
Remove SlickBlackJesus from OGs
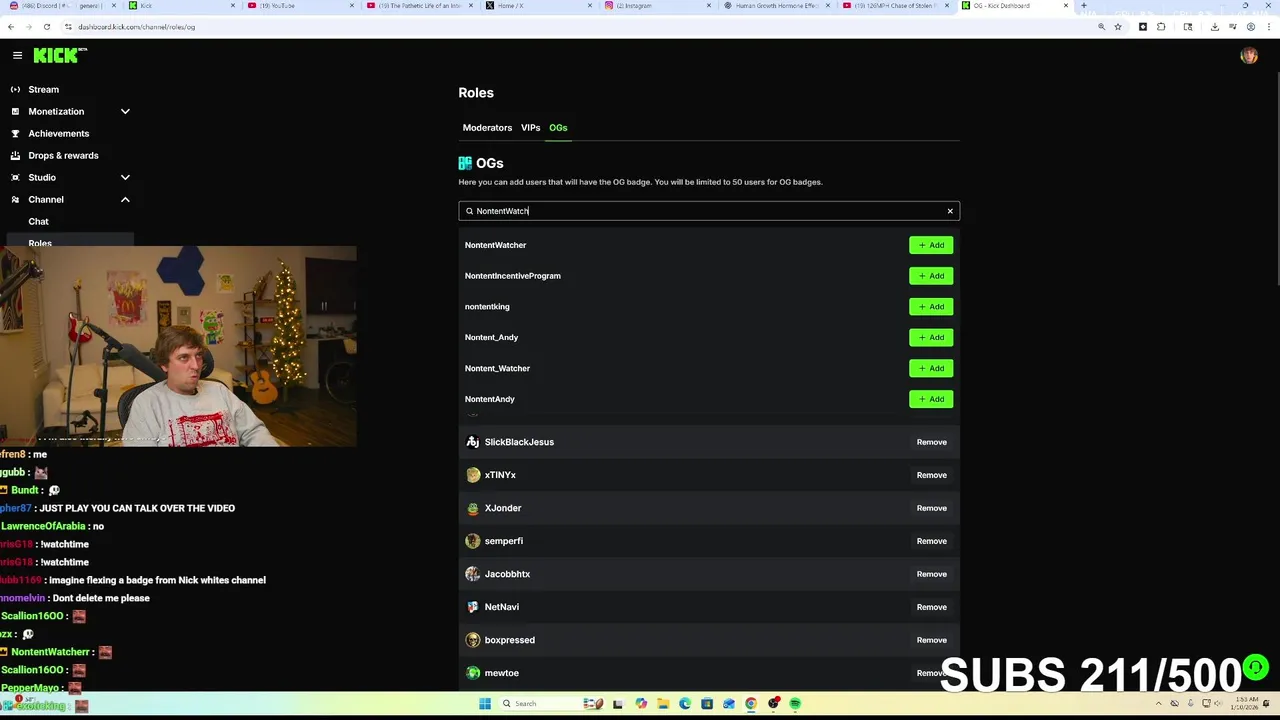pos(931,442)
